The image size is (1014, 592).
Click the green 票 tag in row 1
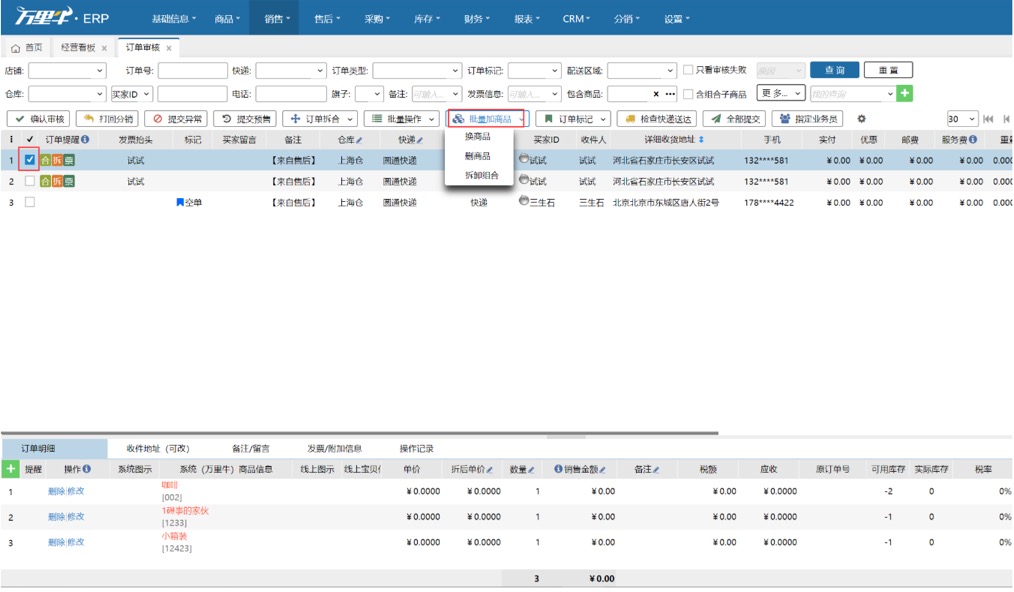click(x=69, y=160)
